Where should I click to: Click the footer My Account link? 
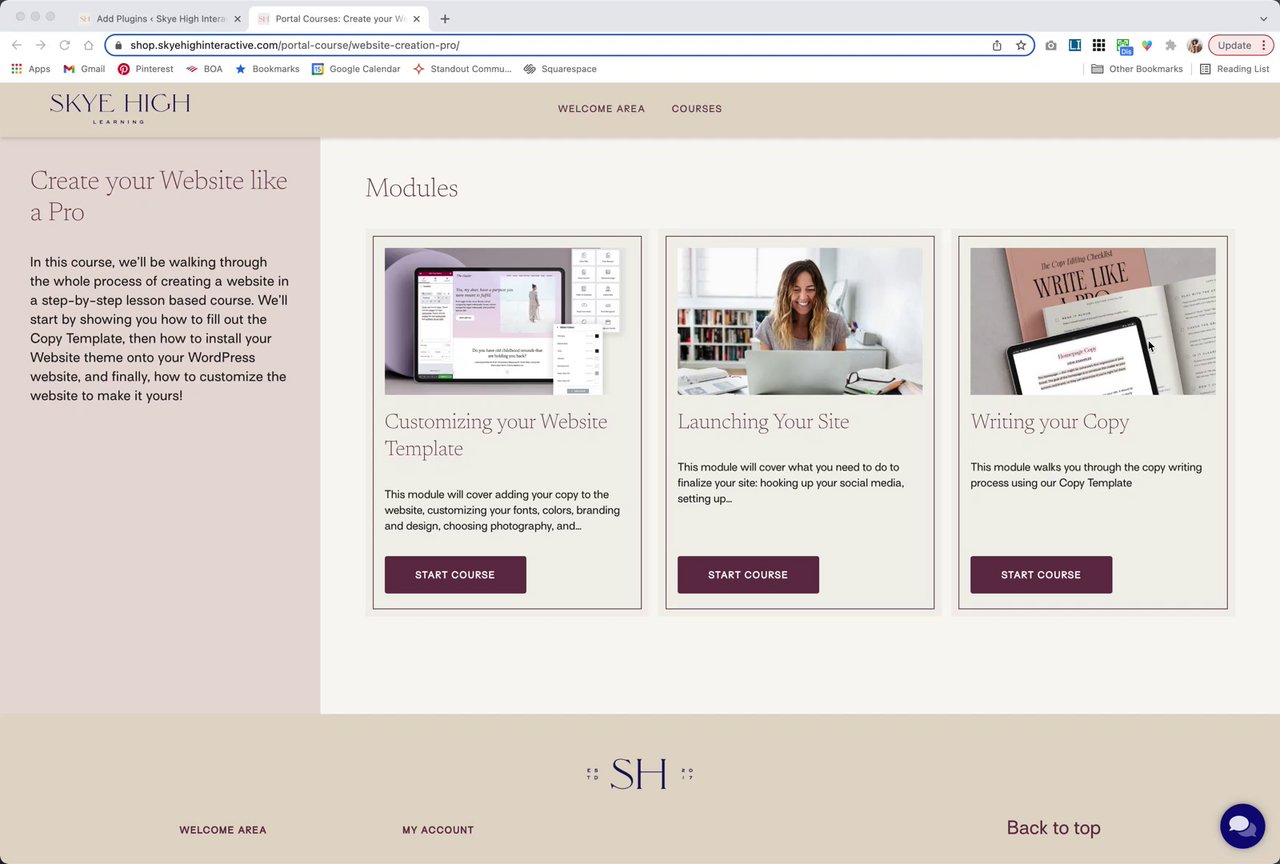pyautogui.click(x=438, y=830)
